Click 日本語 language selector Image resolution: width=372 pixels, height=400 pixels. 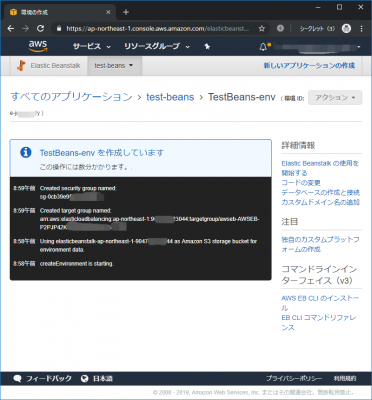[x=103, y=379]
